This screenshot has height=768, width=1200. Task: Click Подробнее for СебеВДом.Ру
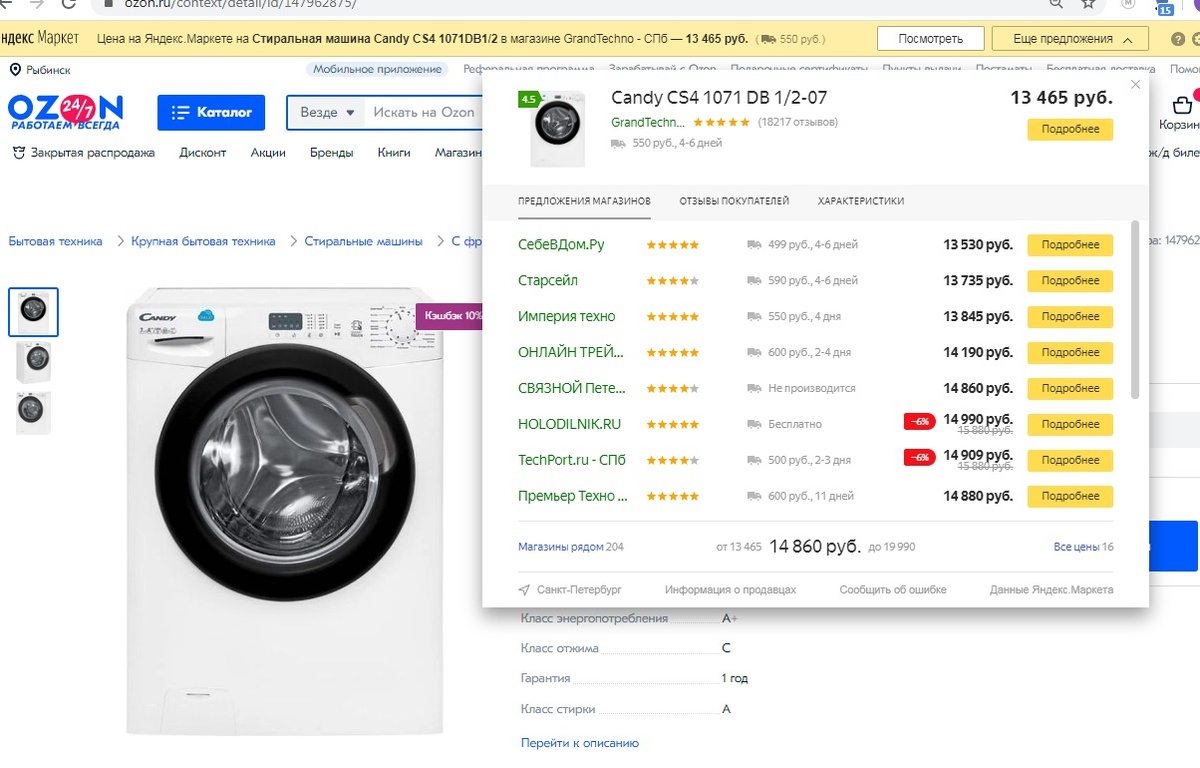[1070, 245]
